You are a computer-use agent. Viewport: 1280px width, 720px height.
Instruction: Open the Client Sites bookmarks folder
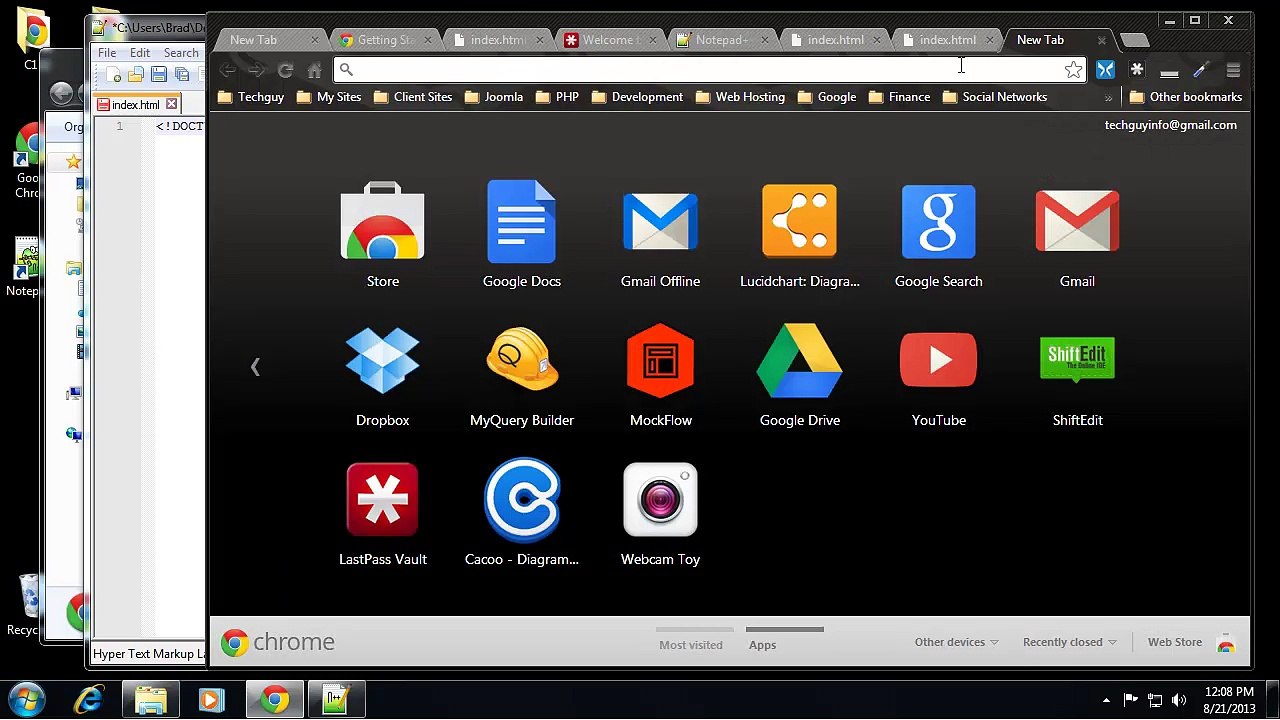[413, 97]
